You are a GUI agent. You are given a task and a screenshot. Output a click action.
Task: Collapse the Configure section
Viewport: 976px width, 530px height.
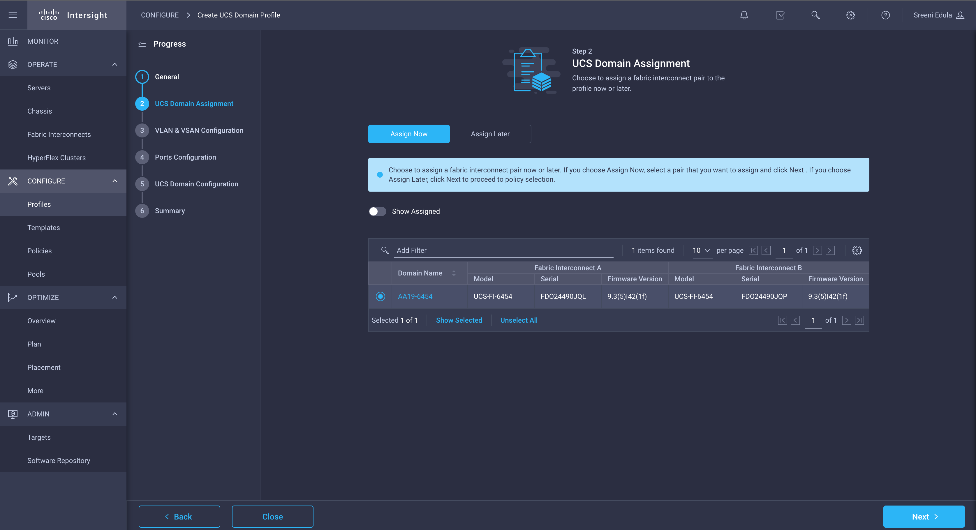coord(115,181)
